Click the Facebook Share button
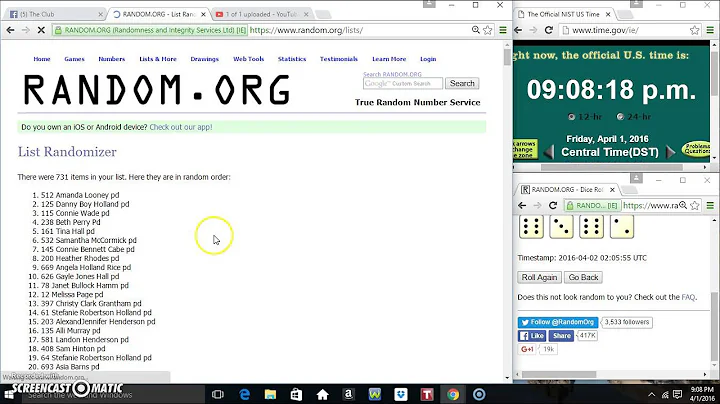The height and width of the screenshot is (404, 720). click(x=561, y=336)
